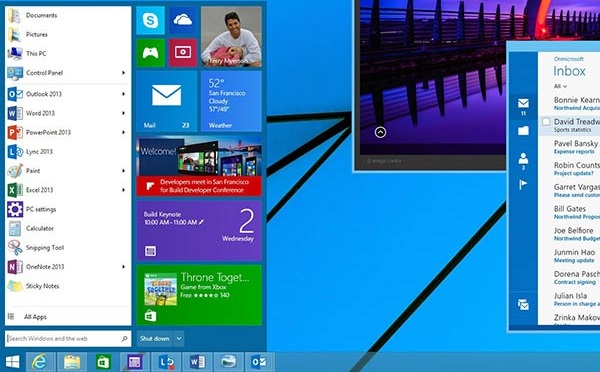Open Bonnie Kearney email in Inbox
Image resolution: width=600 pixels, height=372 pixels.
[569, 103]
